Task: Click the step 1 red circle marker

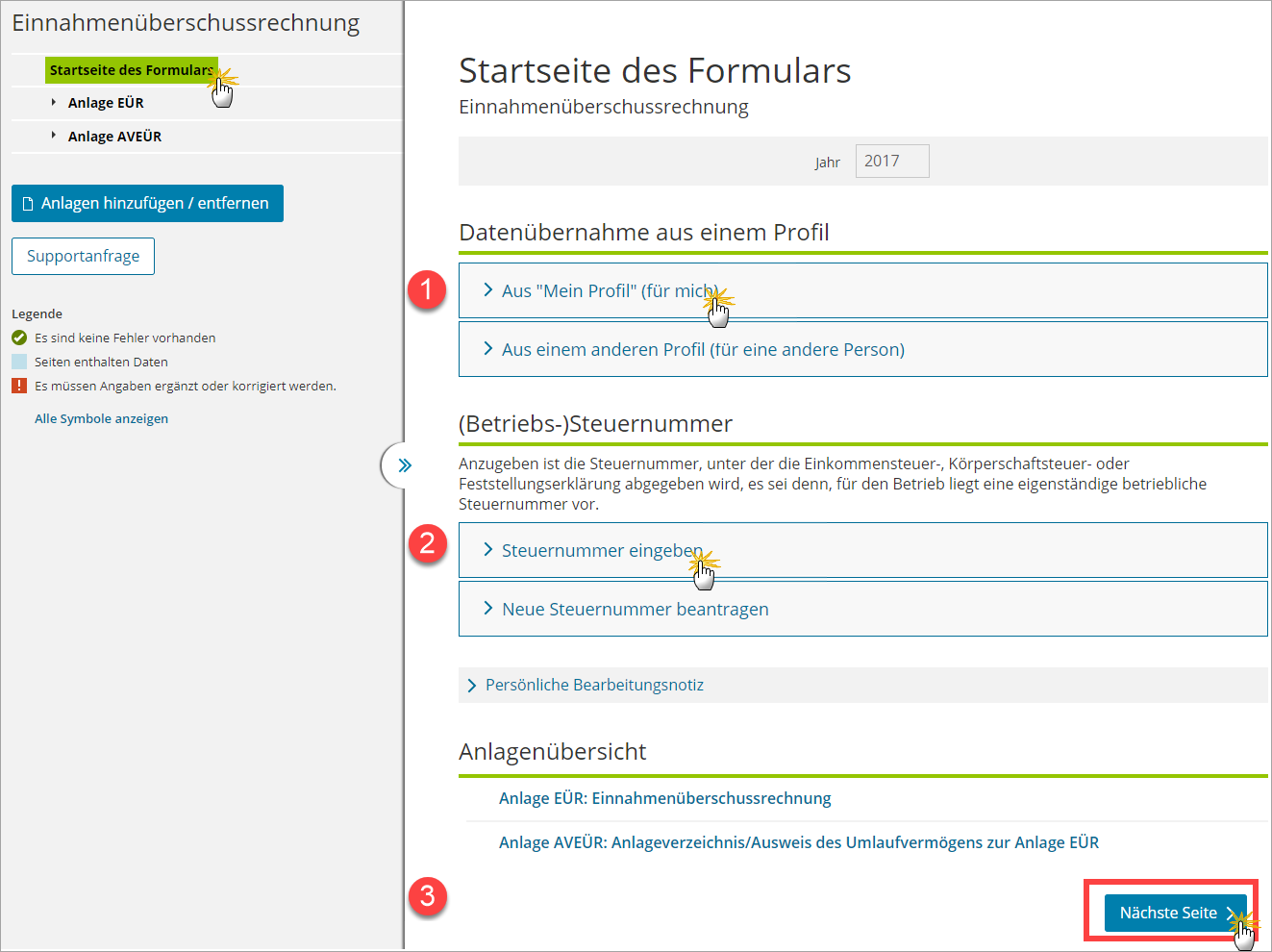Action: 427,289
